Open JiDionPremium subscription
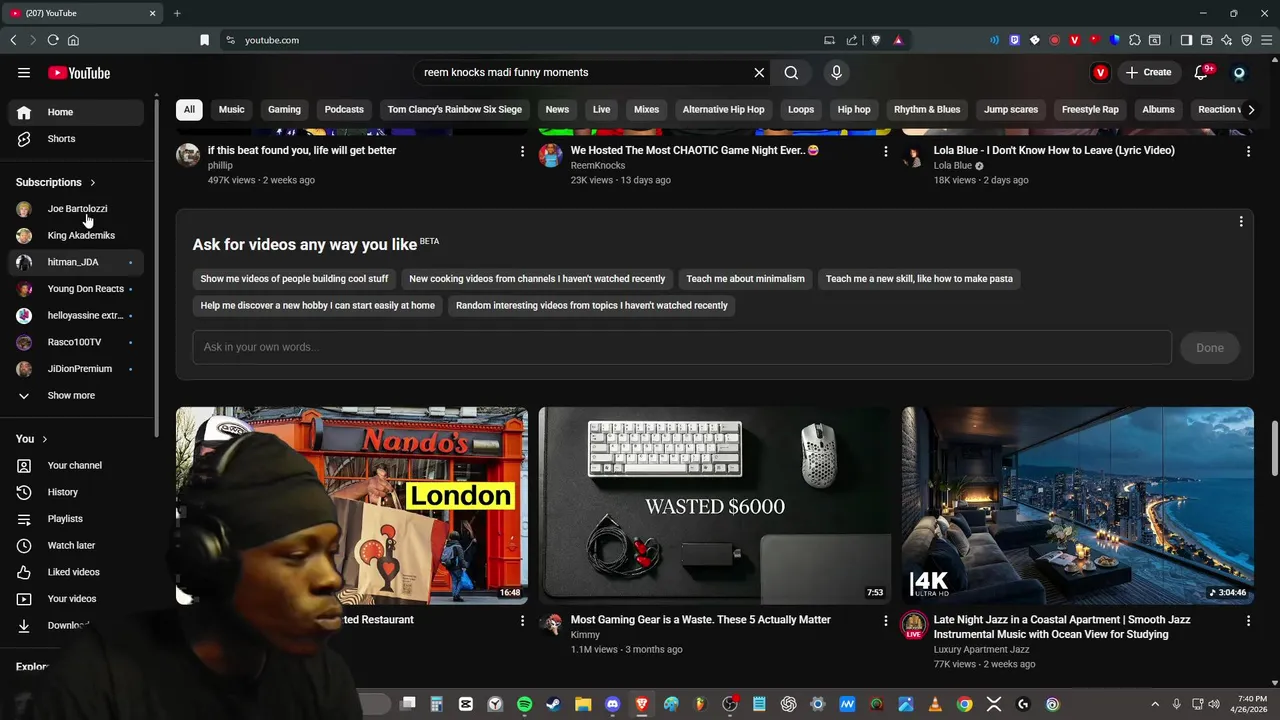Image resolution: width=1280 pixels, height=720 pixels. pyautogui.click(x=76, y=369)
